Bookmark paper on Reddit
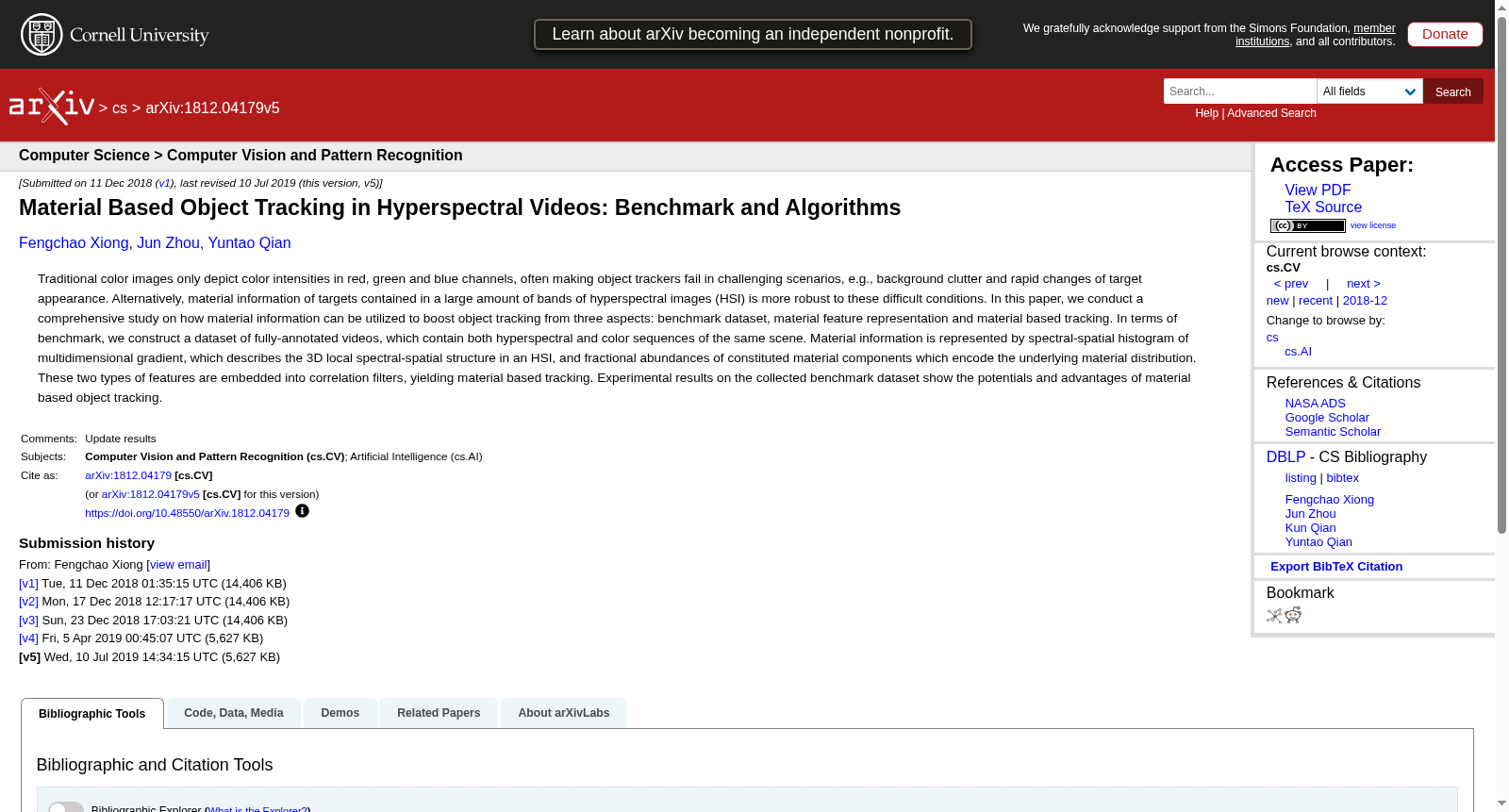Screen dimensions: 1509x812 (x=1293, y=616)
